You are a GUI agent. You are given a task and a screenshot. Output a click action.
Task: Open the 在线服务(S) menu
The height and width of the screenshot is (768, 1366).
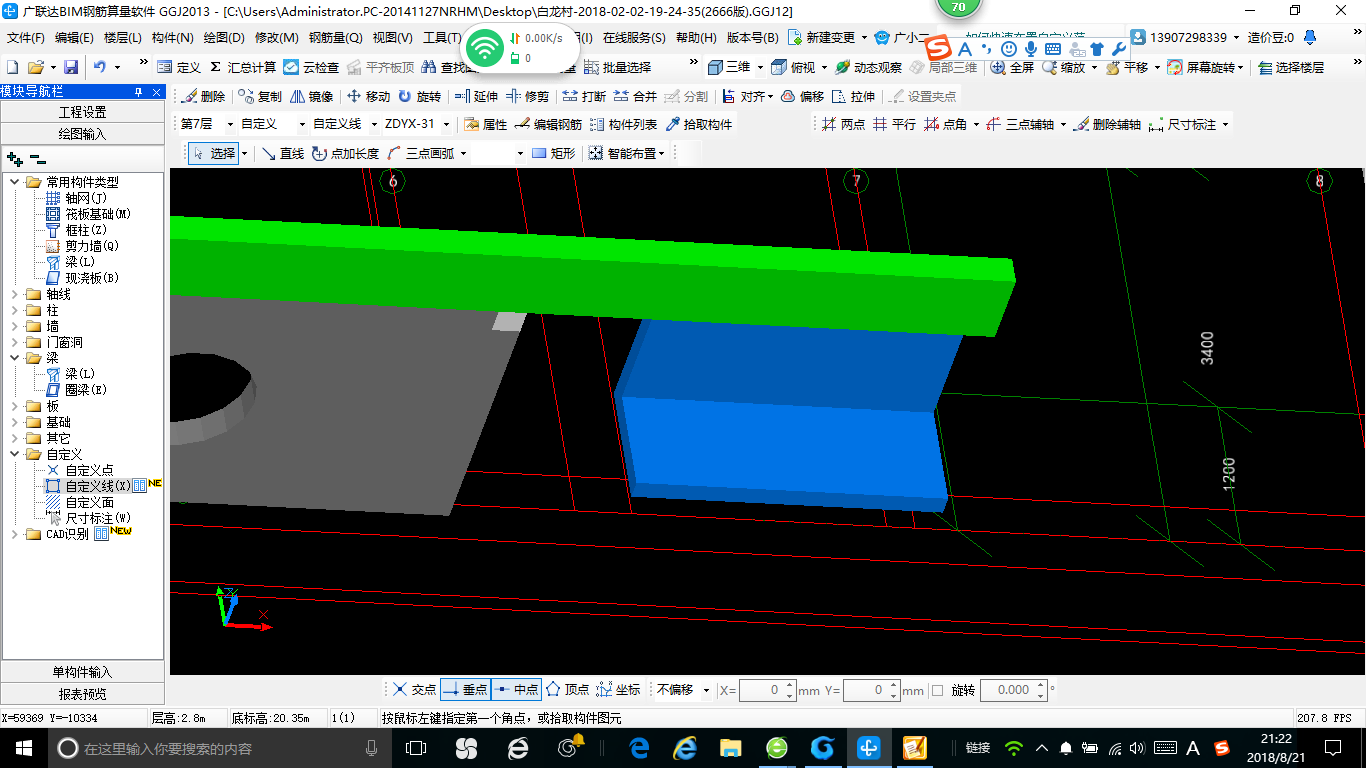pos(633,38)
